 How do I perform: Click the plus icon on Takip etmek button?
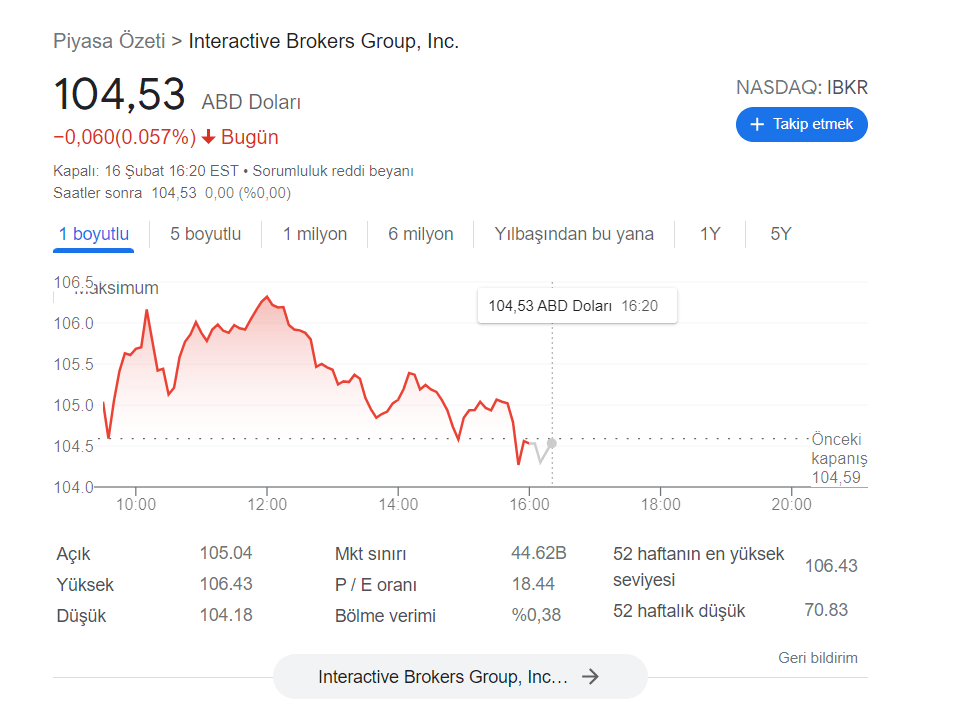pos(757,124)
